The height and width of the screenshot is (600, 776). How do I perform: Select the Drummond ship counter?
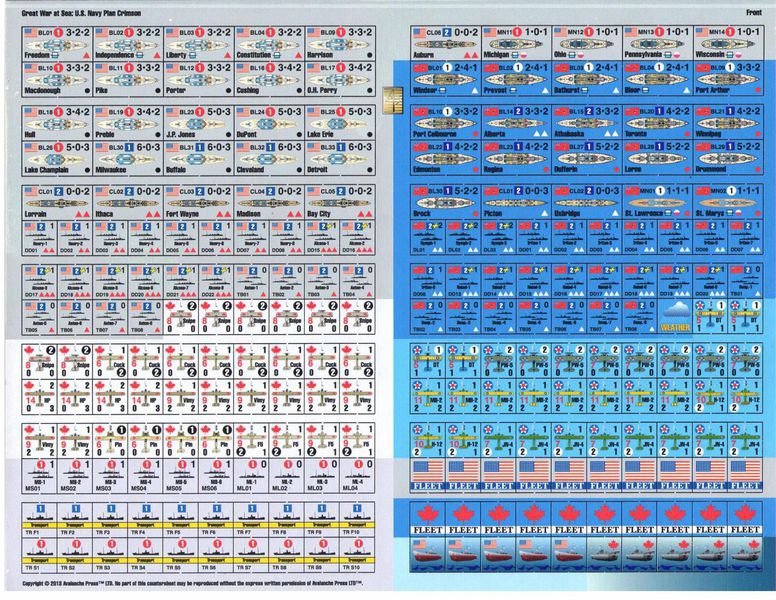[x=728, y=158]
